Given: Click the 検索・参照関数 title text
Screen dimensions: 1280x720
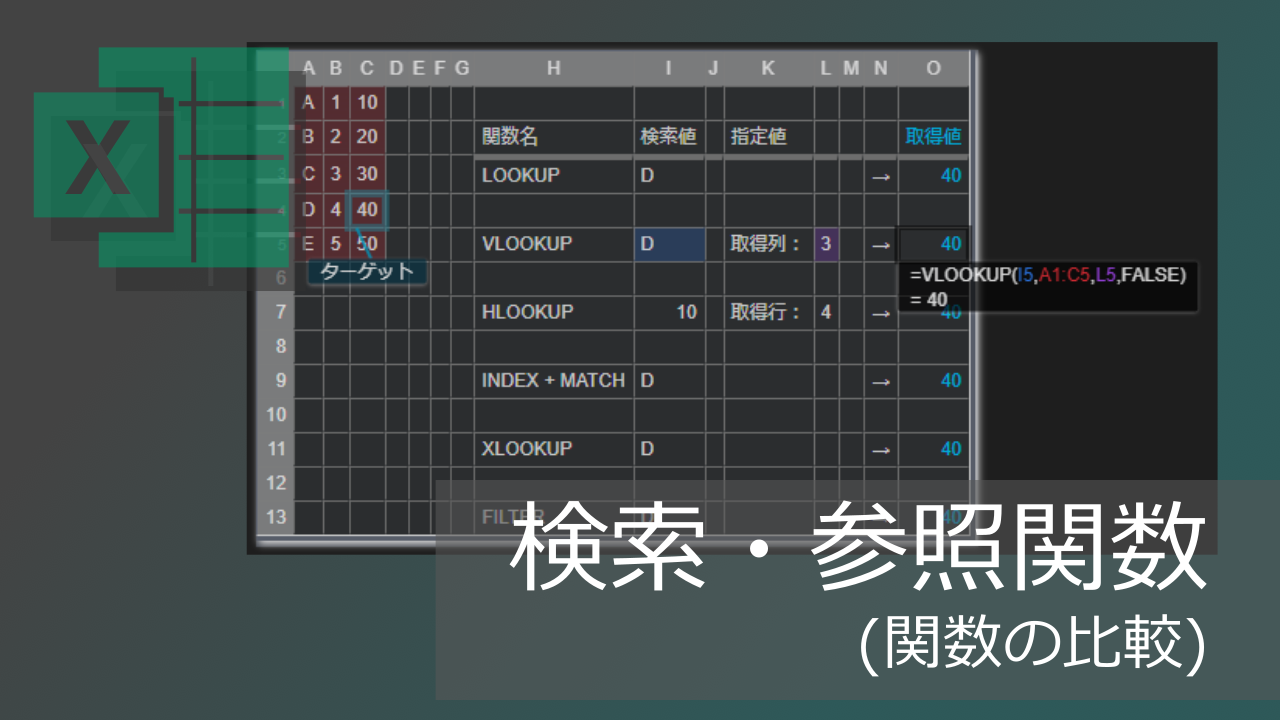Looking at the screenshot, I should pyautogui.click(x=858, y=548).
